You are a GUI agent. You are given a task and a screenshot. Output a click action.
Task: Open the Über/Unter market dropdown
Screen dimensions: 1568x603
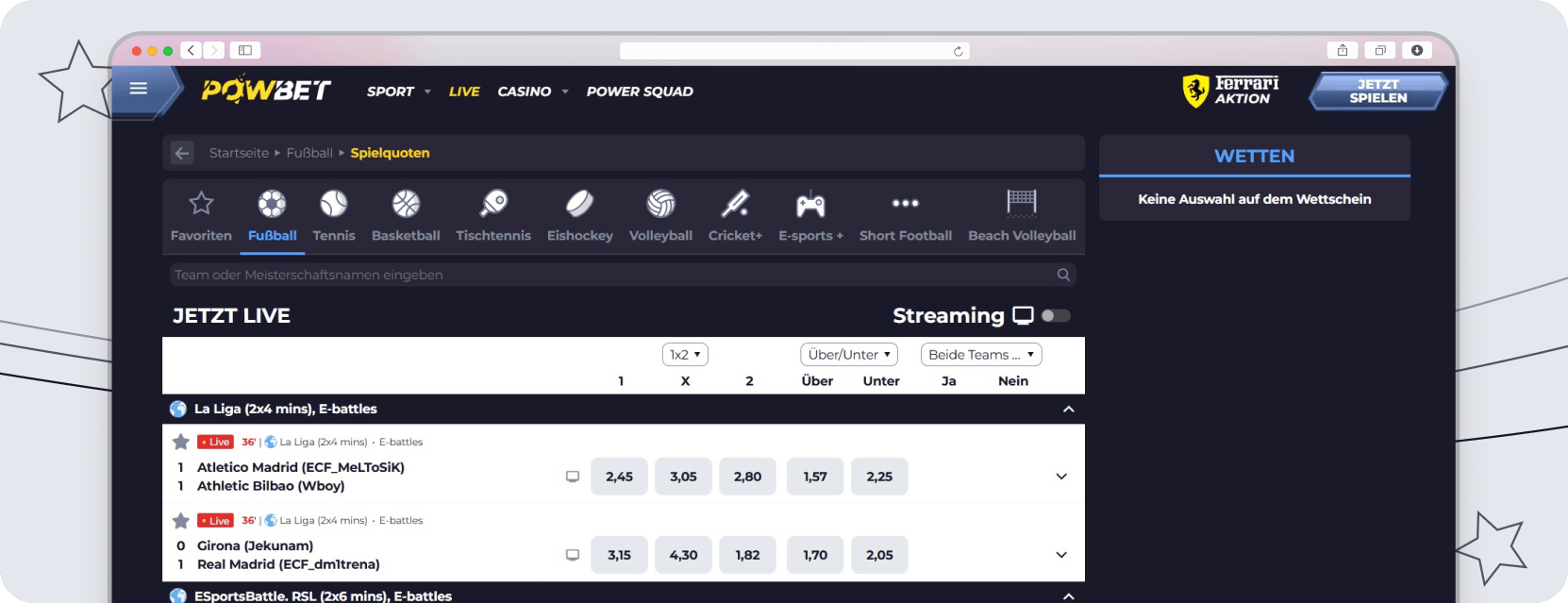coord(849,355)
